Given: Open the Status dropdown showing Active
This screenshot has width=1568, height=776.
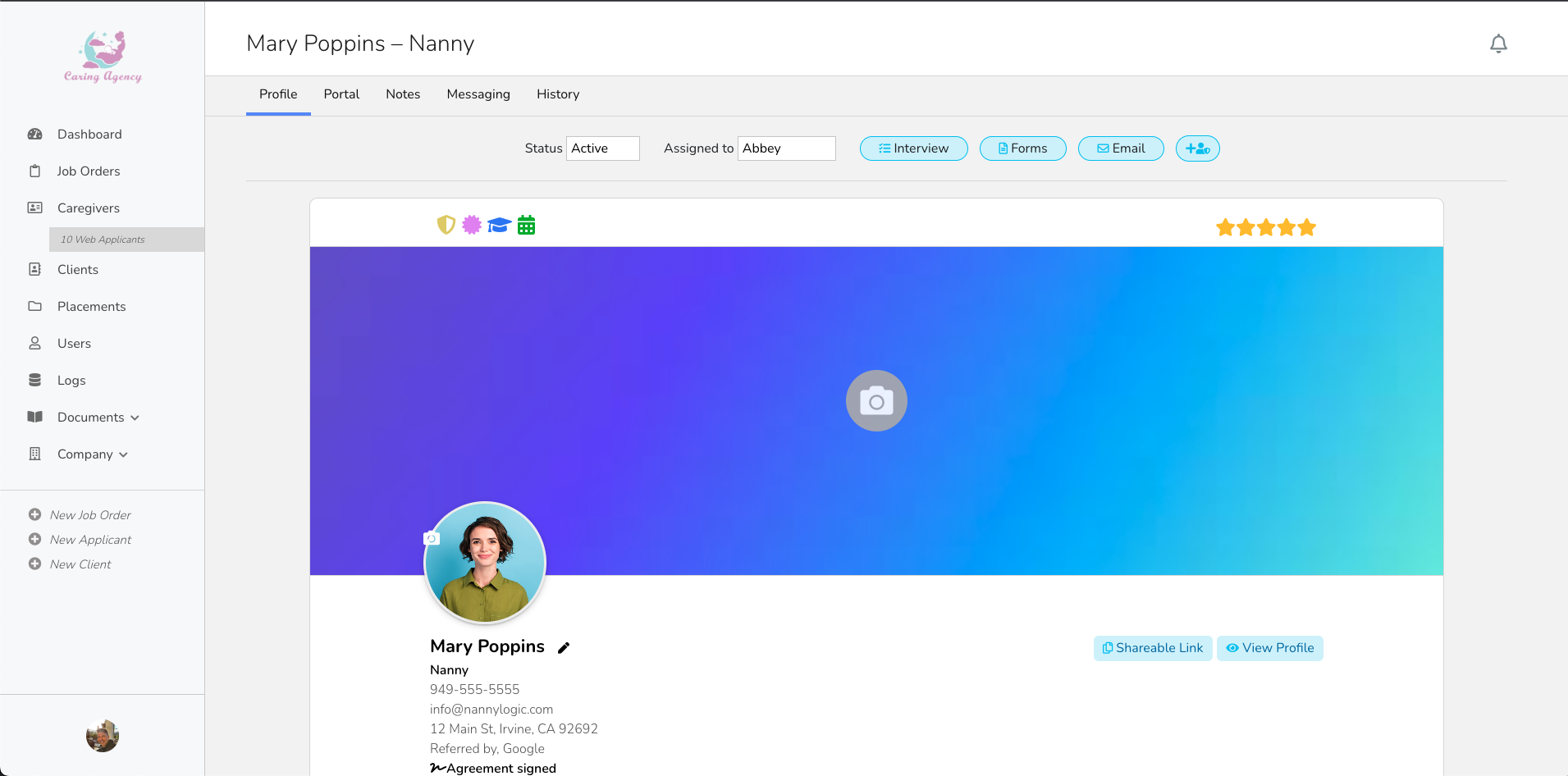Looking at the screenshot, I should pyautogui.click(x=602, y=148).
